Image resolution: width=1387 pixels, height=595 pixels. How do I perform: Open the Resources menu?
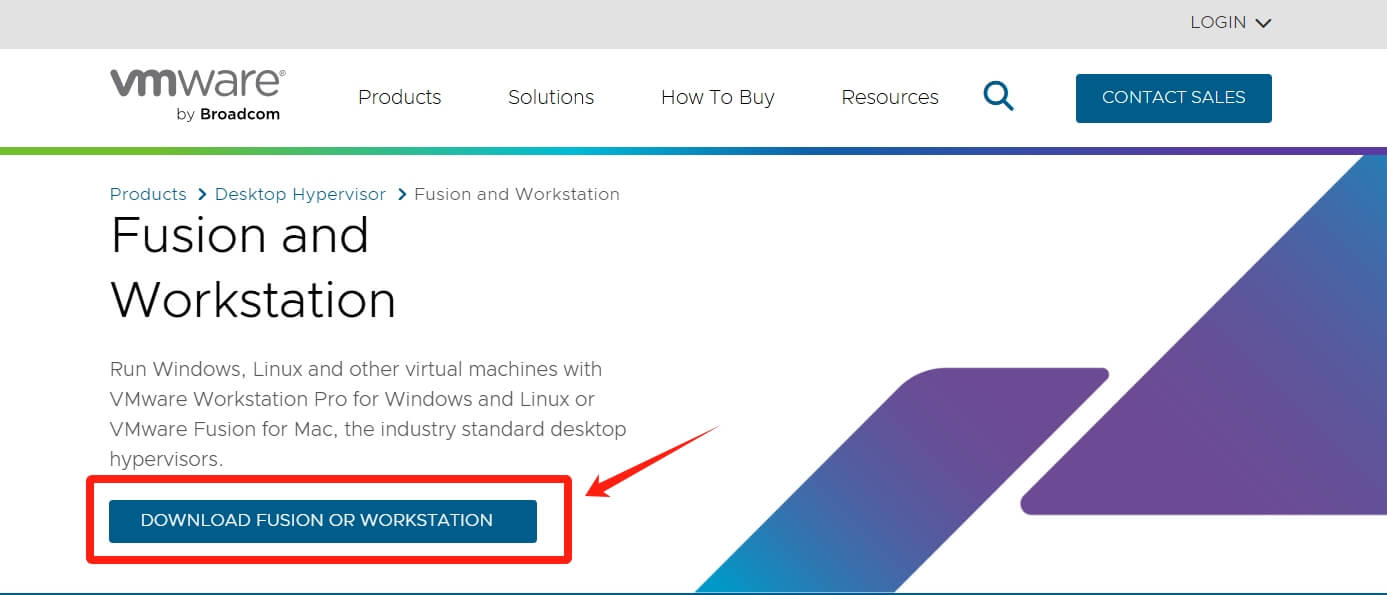tap(890, 97)
